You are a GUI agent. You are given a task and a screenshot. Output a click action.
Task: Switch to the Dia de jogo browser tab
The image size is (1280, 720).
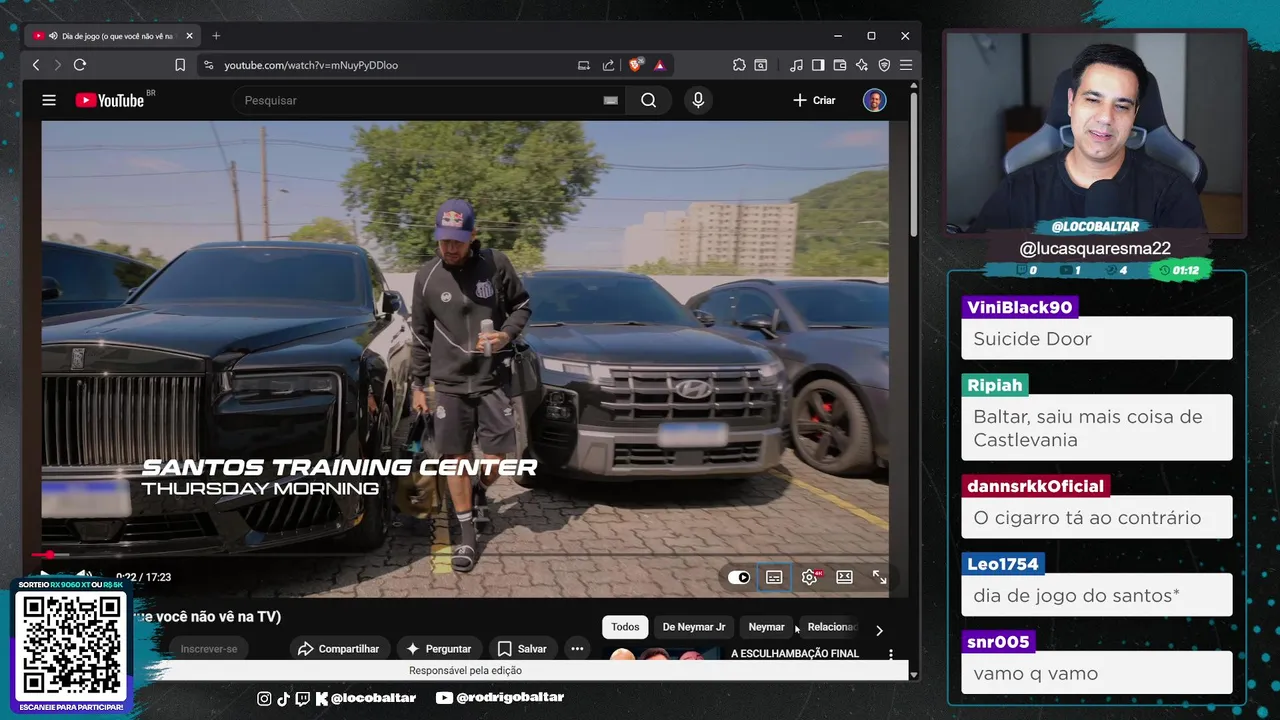[112, 36]
